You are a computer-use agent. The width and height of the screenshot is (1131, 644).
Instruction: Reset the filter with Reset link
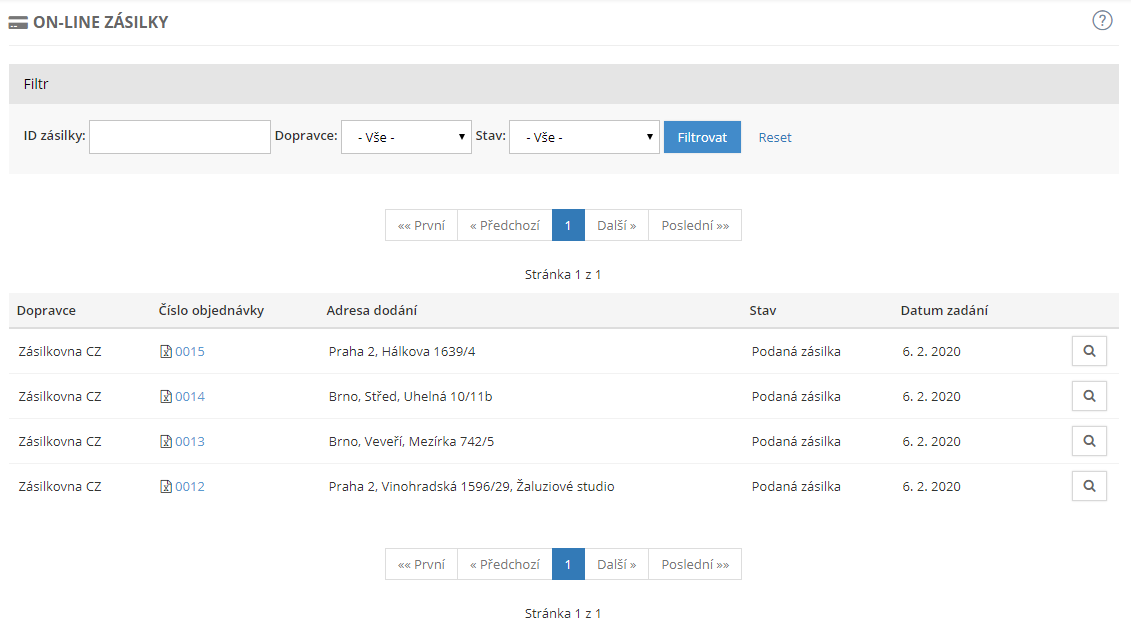click(774, 137)
